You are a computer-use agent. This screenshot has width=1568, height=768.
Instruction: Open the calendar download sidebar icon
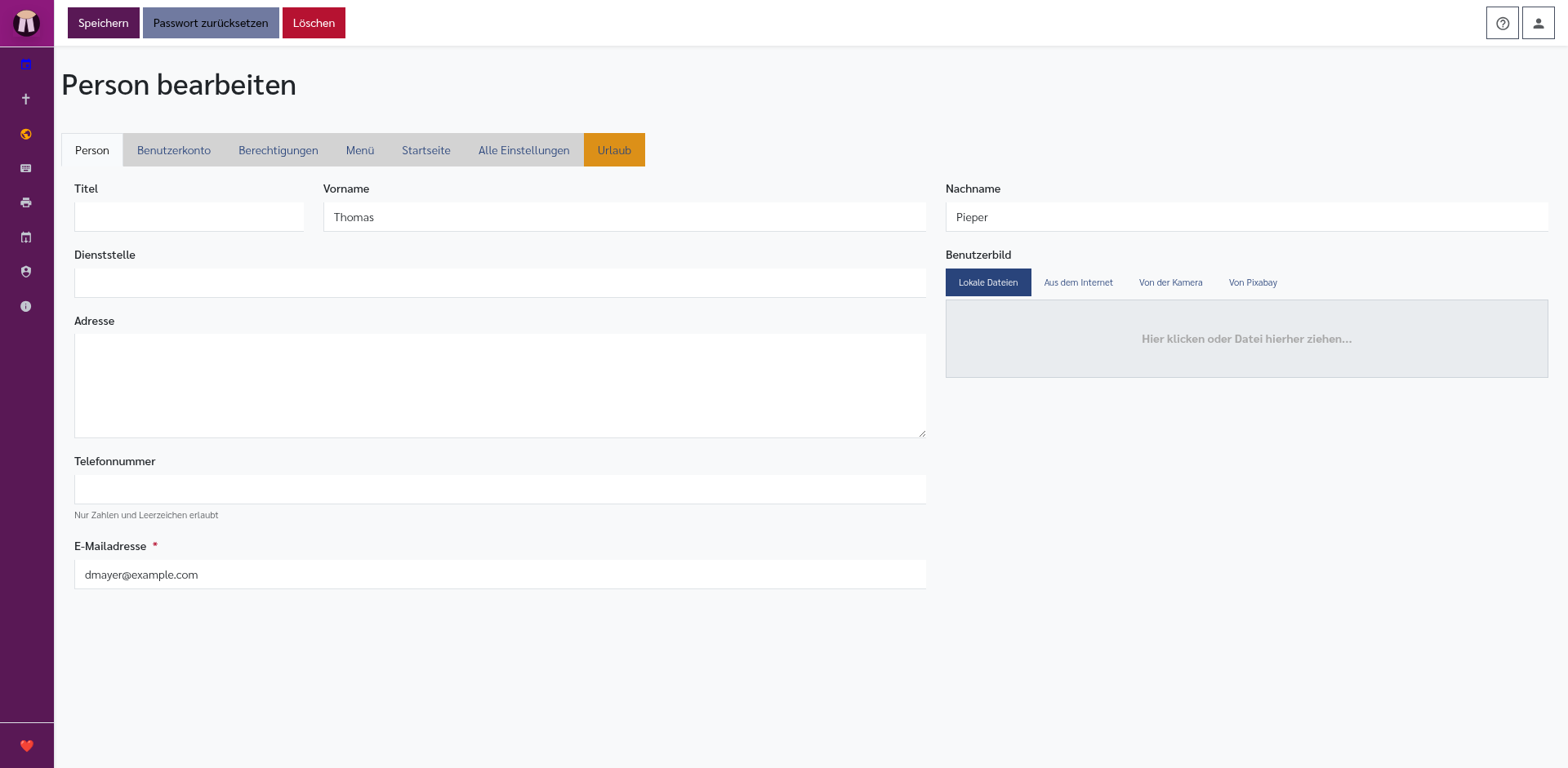coord(26,238)
